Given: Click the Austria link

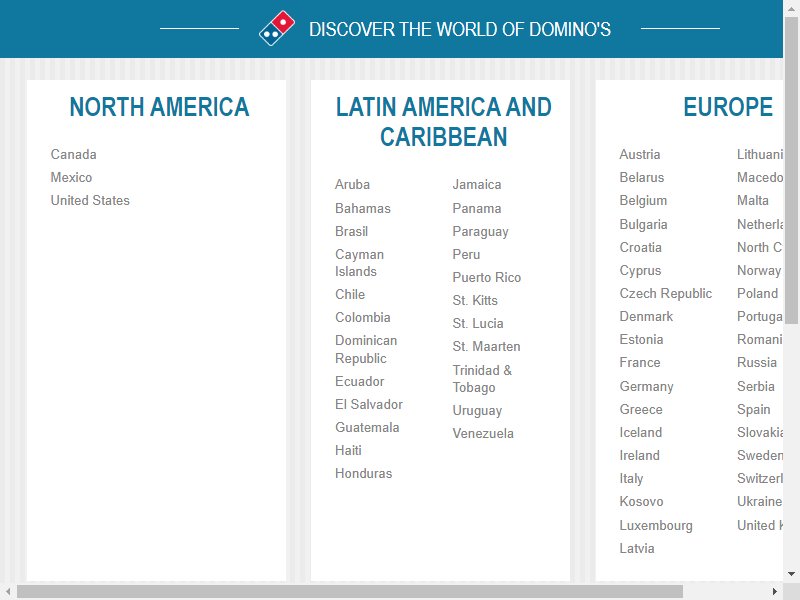Looking at the screenshot, I should pyautogui.click(x=640, y=154).
